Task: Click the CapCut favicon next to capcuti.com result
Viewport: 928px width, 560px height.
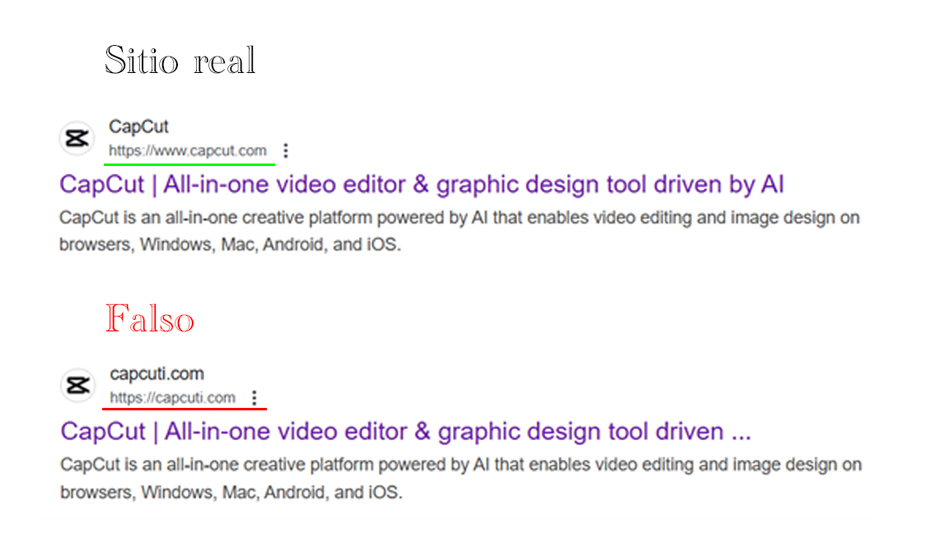Action: pos(78,385)
